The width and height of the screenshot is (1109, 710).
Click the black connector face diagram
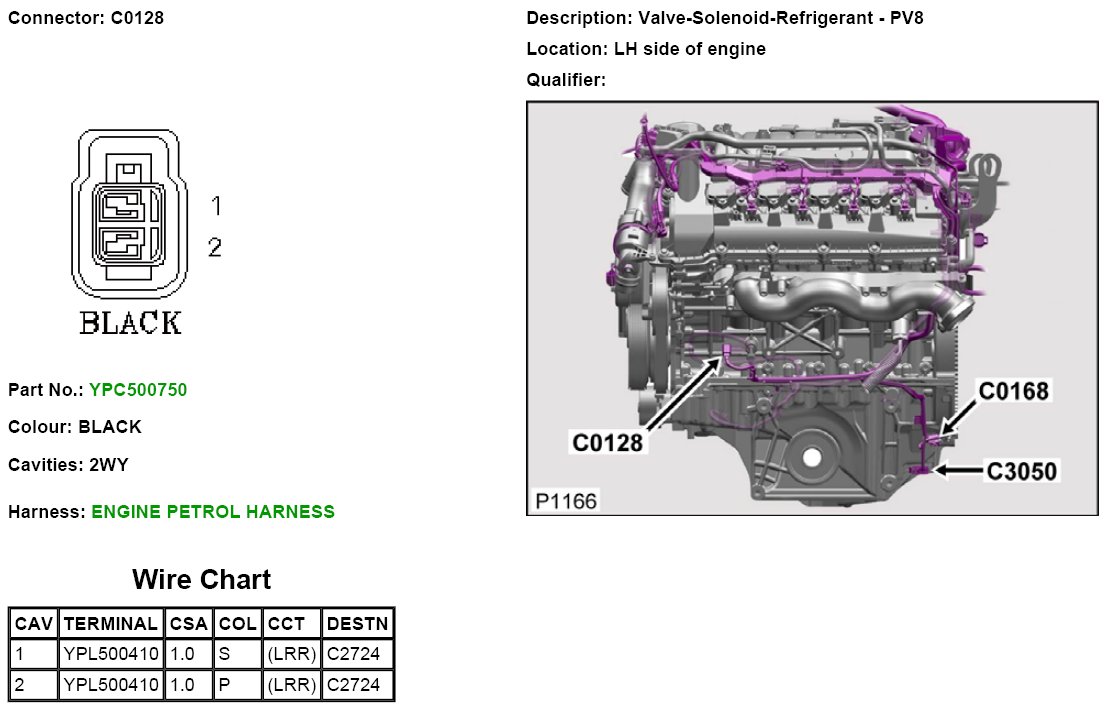tap(127, 214)
